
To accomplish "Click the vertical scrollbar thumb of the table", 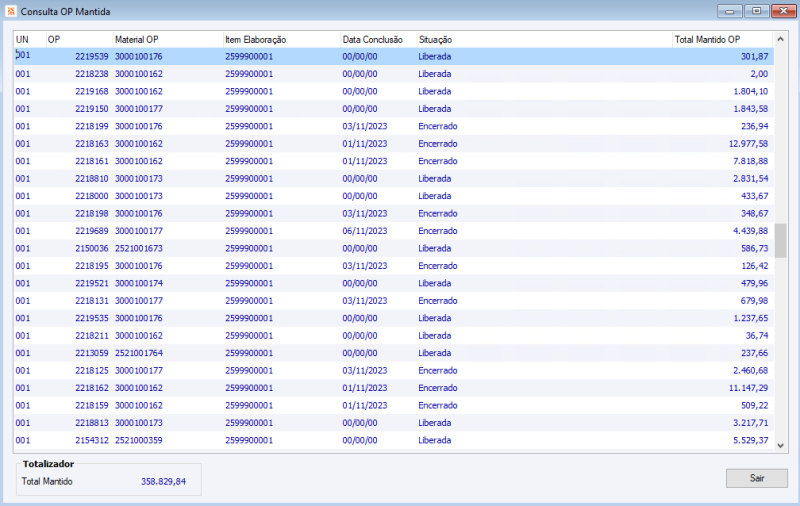I will [x=780, y=241].
